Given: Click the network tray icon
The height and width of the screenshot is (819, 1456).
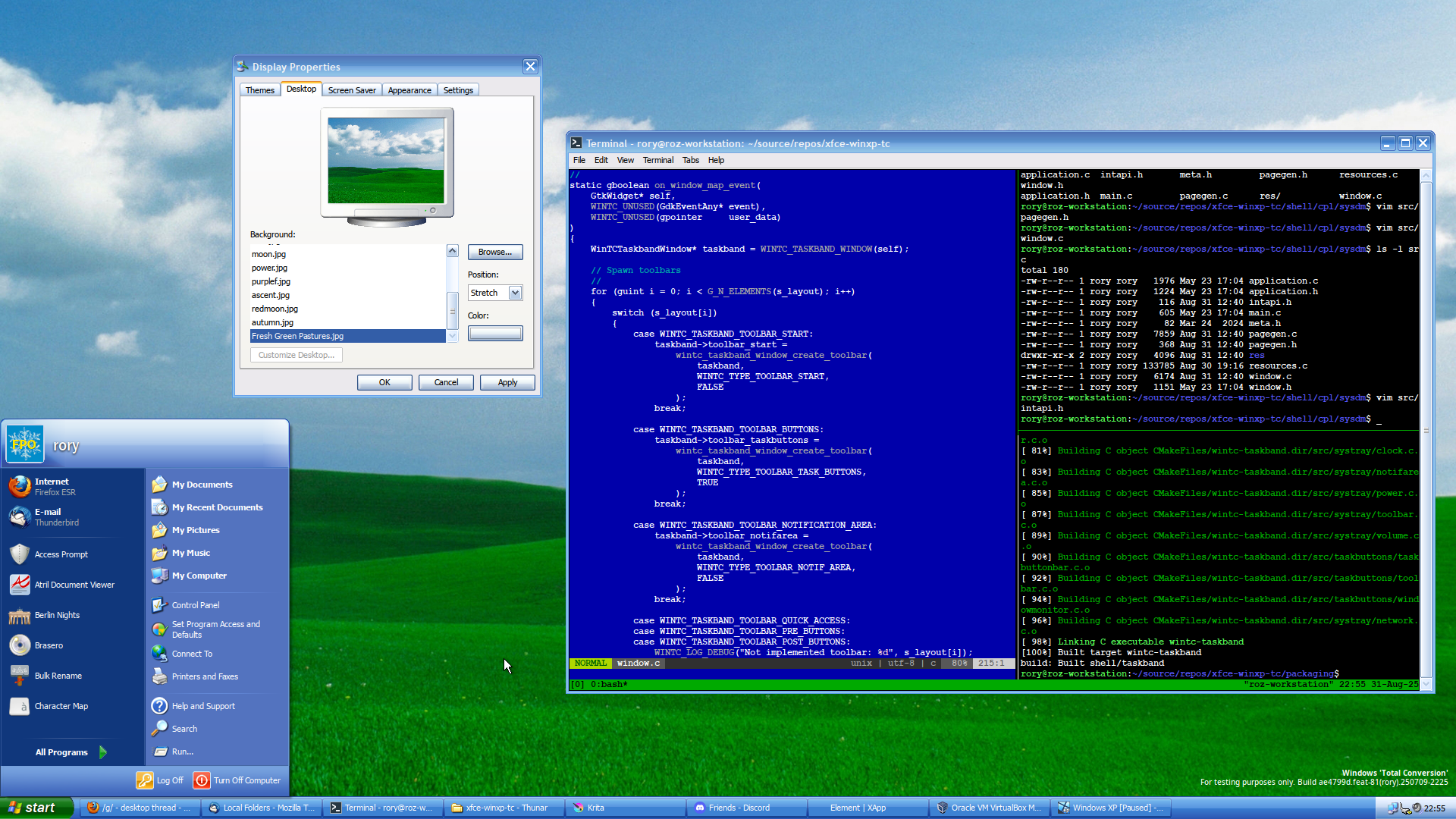Looking at the screenshot, I should [1392, 808].
